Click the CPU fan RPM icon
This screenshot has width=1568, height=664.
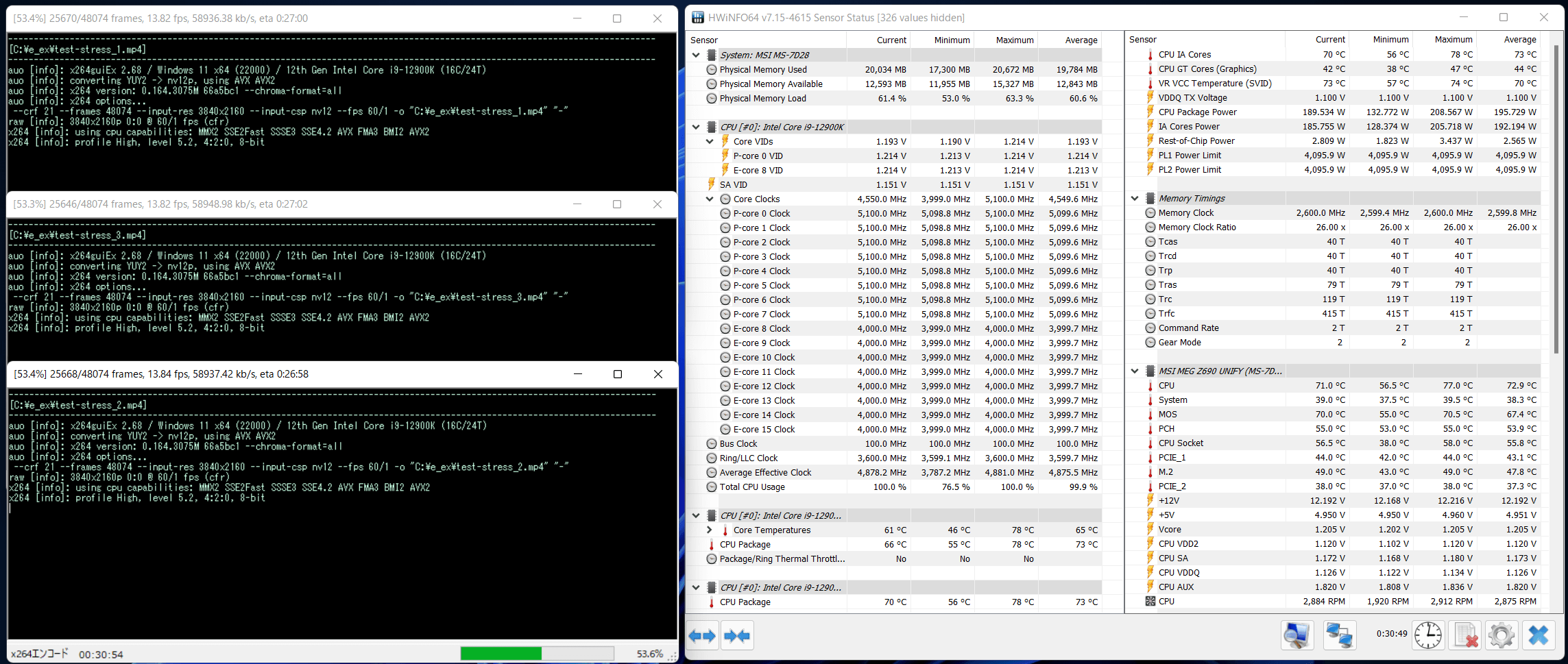click(1150, 602)
